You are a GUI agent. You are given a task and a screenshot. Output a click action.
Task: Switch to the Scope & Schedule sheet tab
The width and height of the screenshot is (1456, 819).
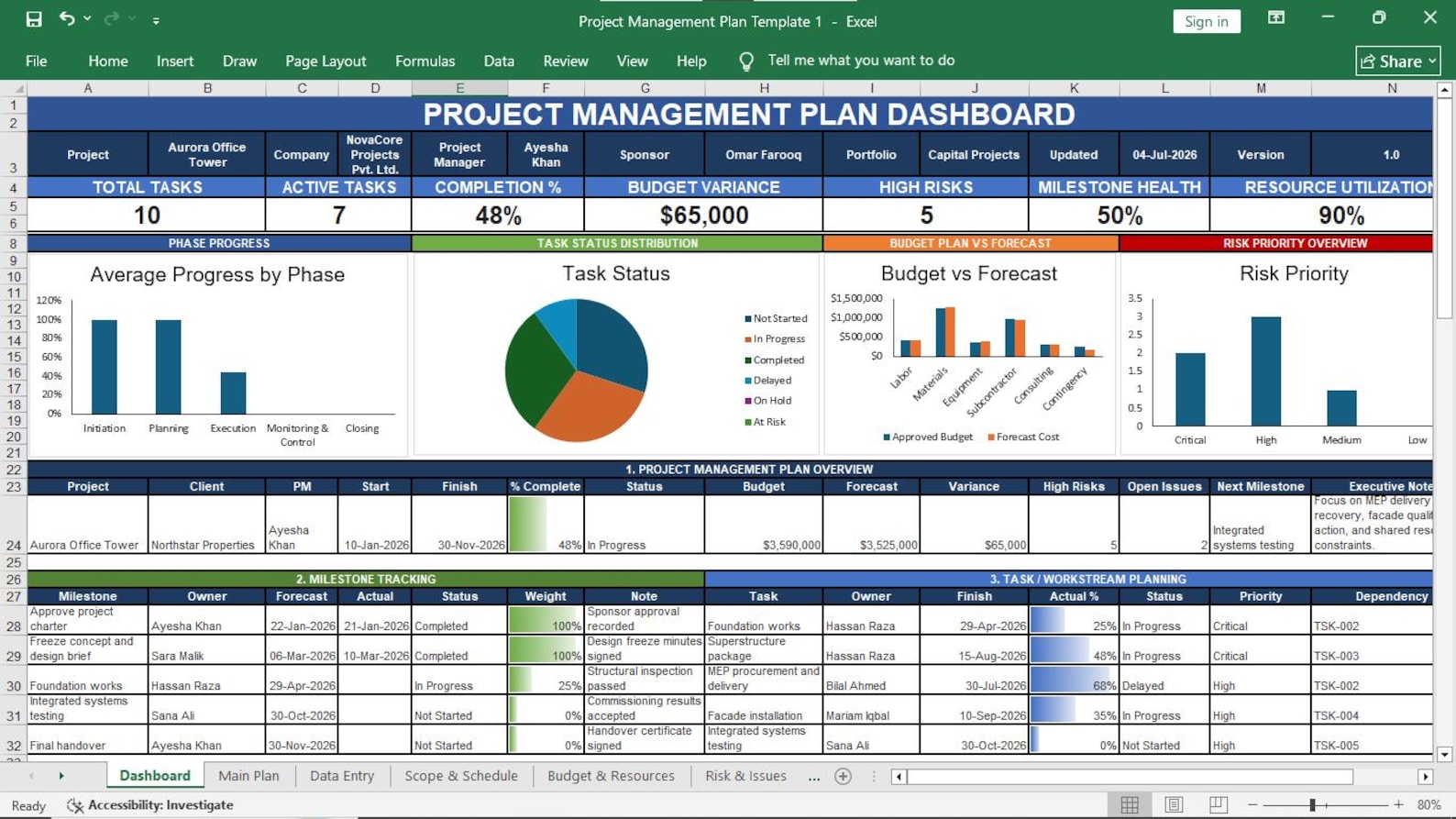461,776
